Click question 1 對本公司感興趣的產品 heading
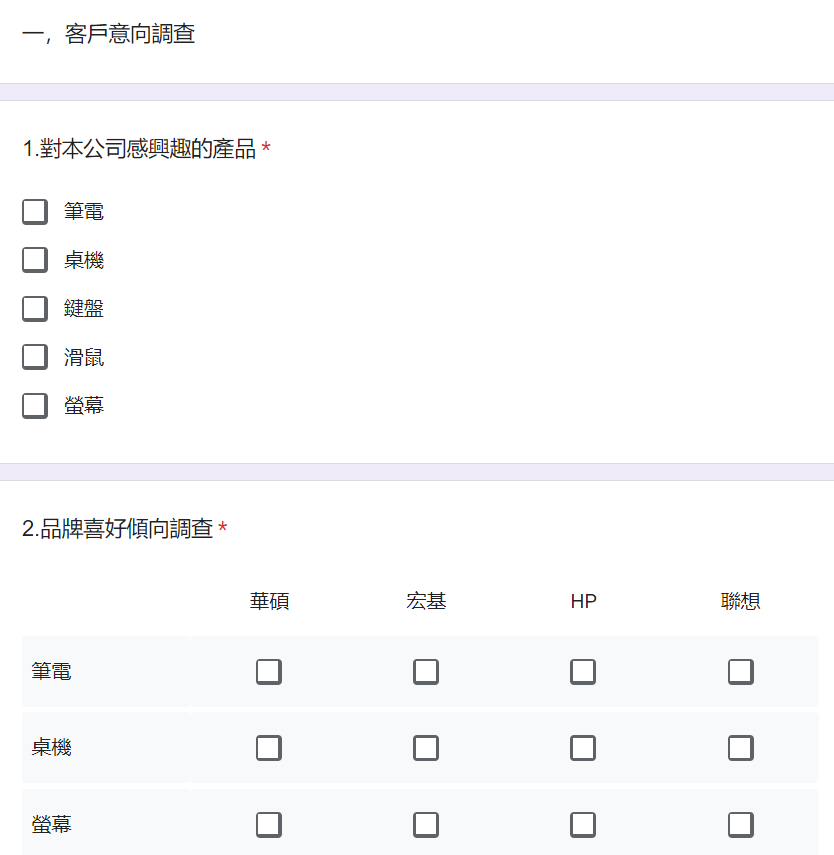Image resolution: width=834 pixels, height=855 pixels. coord(139,150)
